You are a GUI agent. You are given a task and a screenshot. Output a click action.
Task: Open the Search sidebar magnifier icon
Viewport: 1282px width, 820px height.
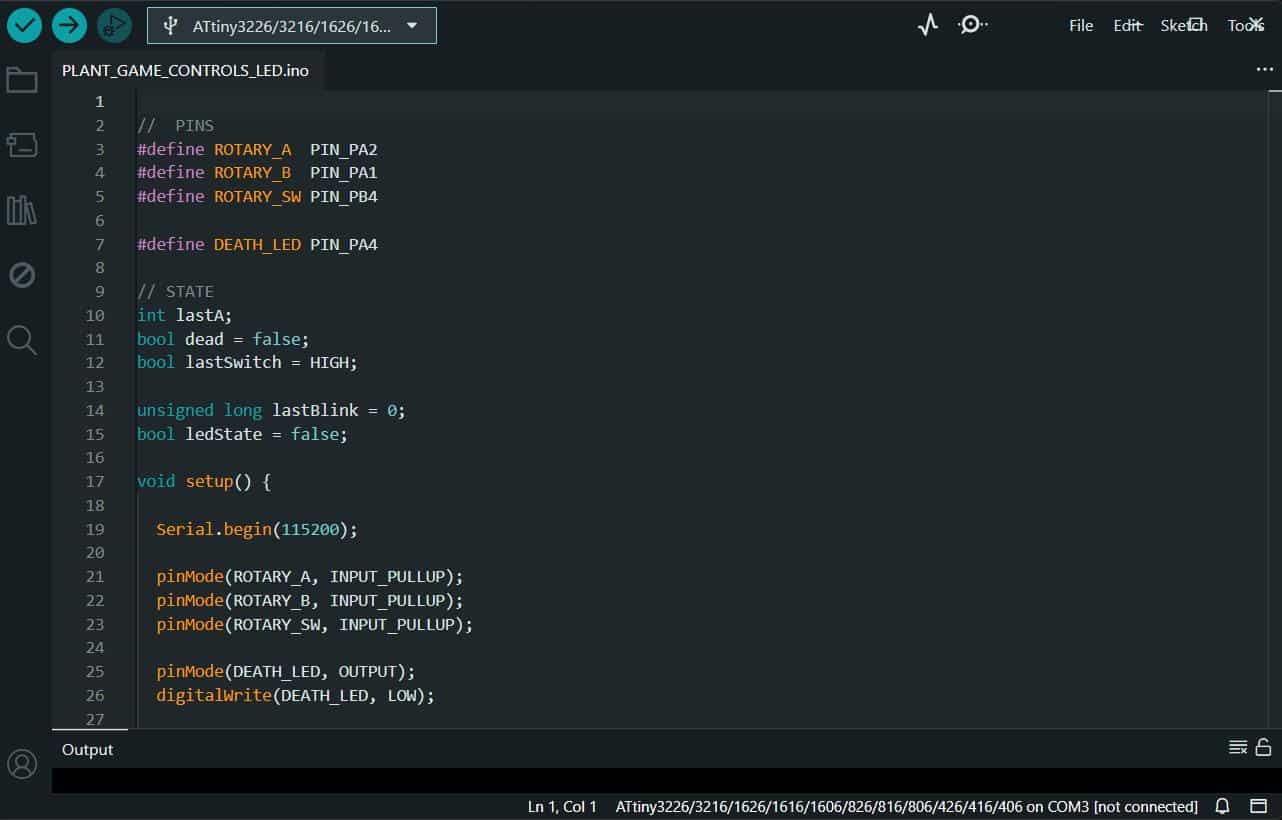pos(22,340)
